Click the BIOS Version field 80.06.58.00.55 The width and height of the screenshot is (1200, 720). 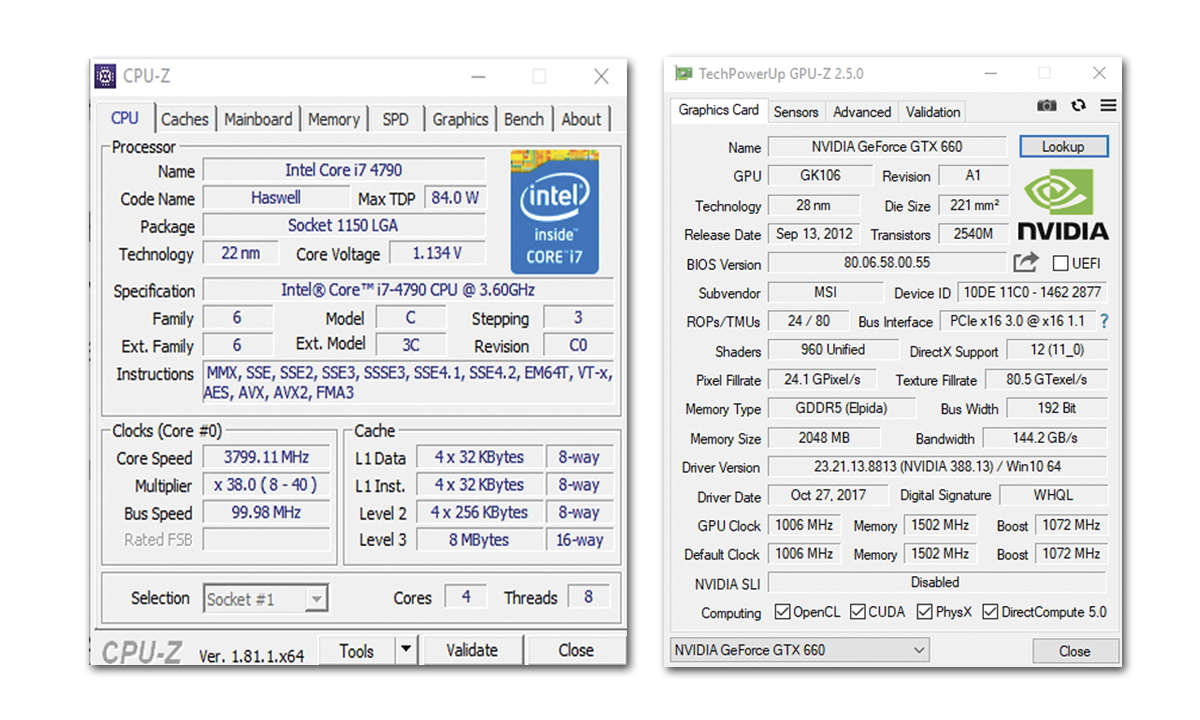(886, 263)
